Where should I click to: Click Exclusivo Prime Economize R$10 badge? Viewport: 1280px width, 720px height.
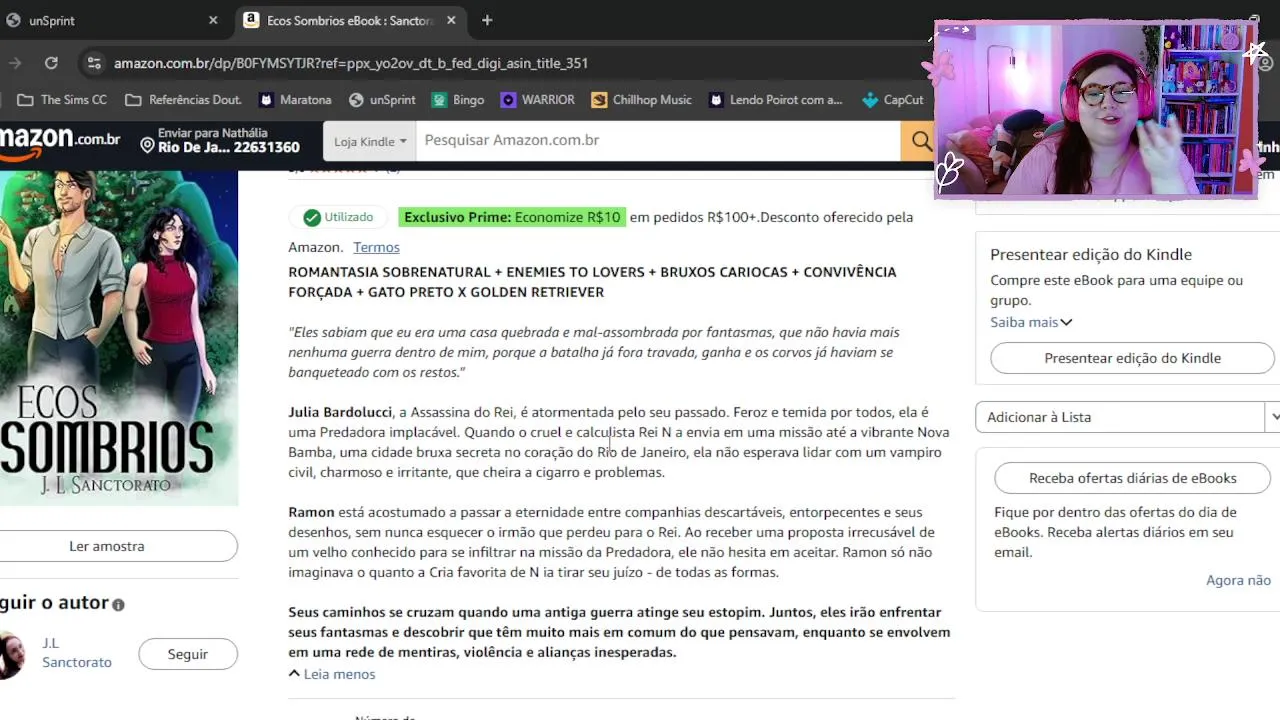pos(512,217)
